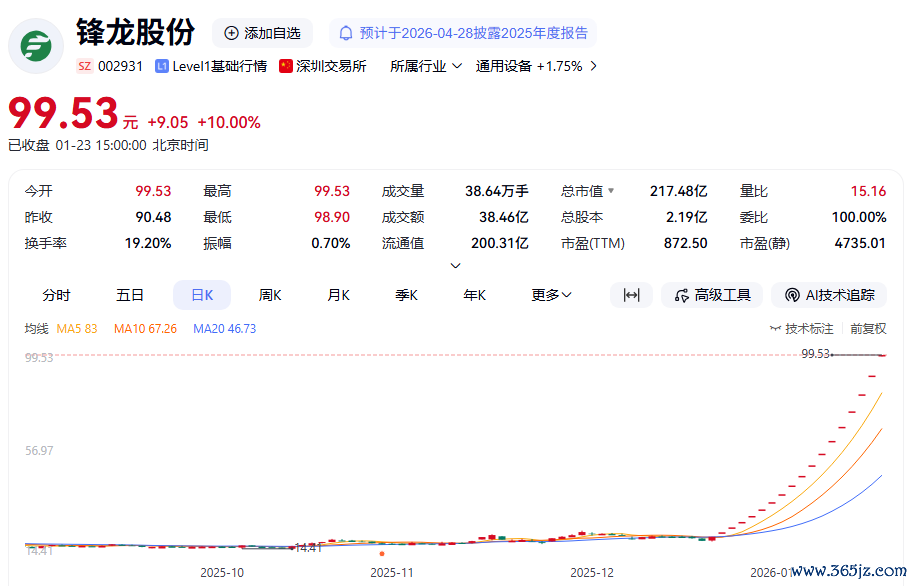Viewport: 914px width, 586px height.
Task: Click the 添加自选 plus button
Action: coord(232,33)
